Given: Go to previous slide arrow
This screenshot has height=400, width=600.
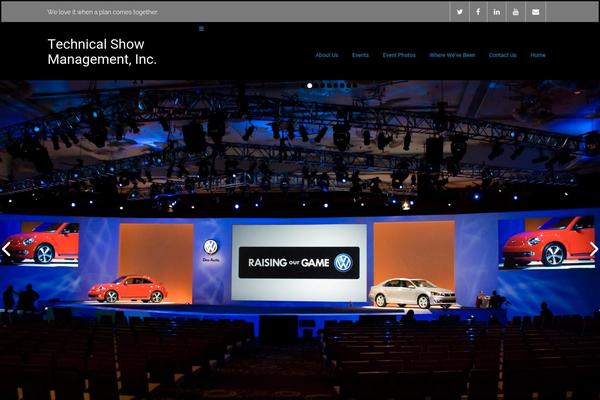Looking at the screenshot, I should tap(6, 249).
